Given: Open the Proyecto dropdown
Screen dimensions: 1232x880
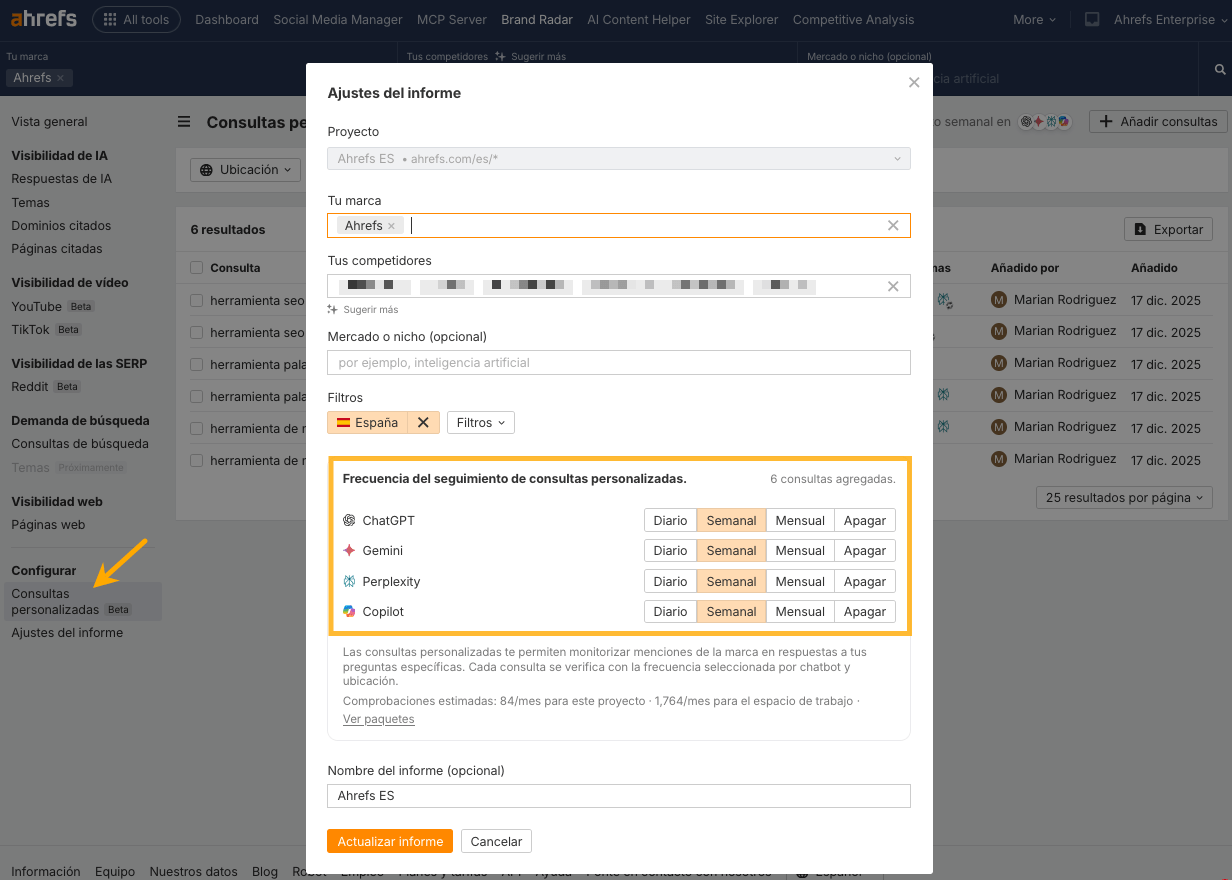Looking at the screenshot, I should (x=619, y=158).
